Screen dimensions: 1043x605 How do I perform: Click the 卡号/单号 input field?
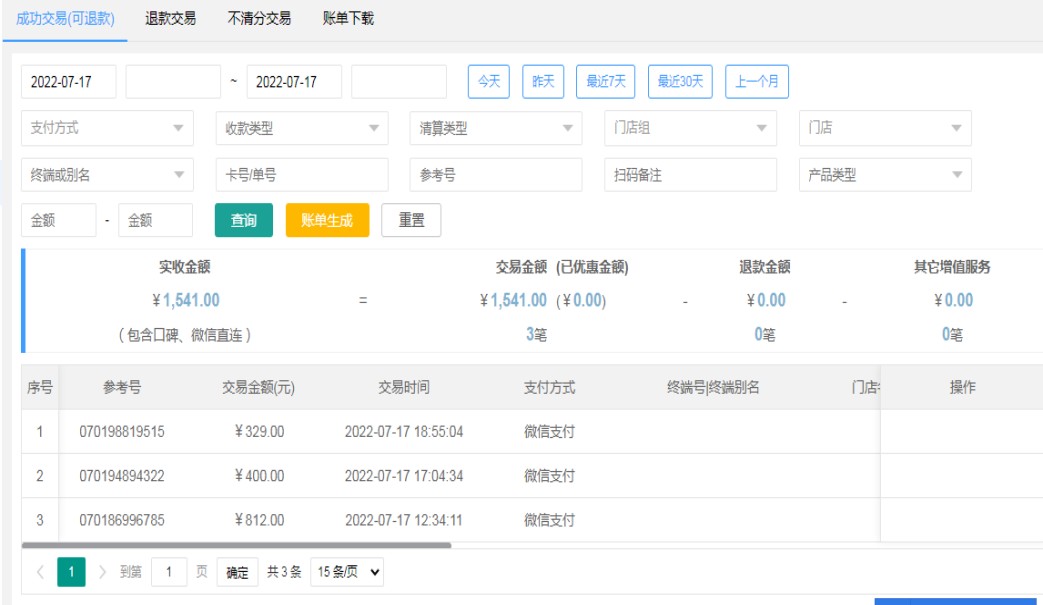click(301, 174)
